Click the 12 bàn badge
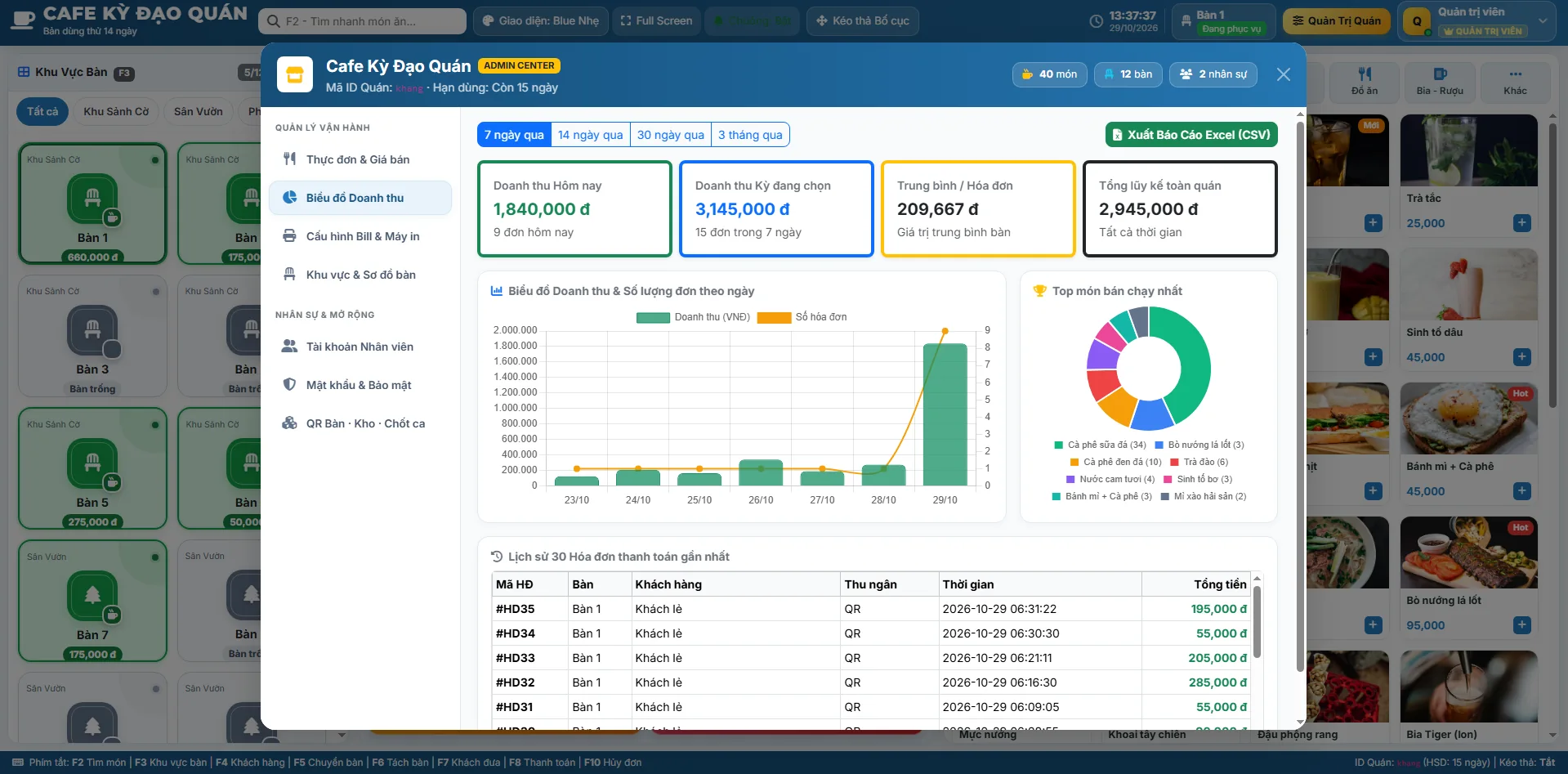The height and width of the screenshot is (774, 1568). click(x=1128, y=74)
